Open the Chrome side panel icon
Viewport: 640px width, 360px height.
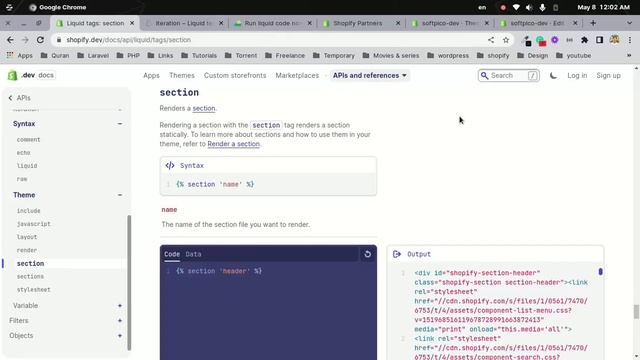click(x=599, y=40)
